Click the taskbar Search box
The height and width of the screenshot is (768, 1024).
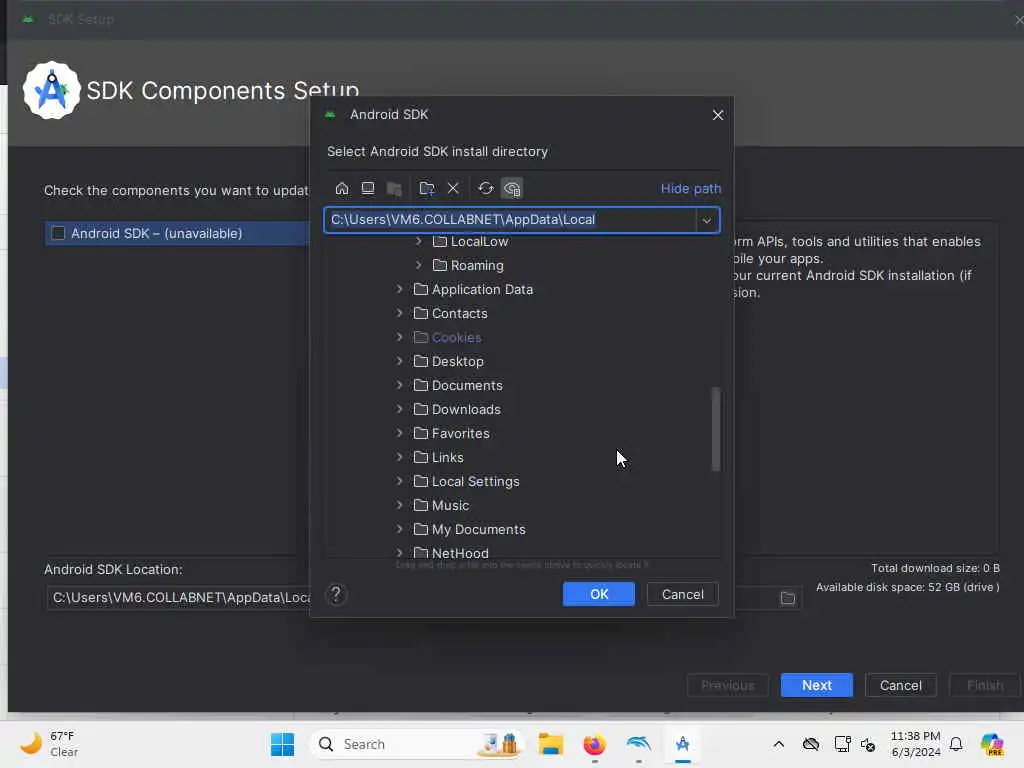(416, 744)
